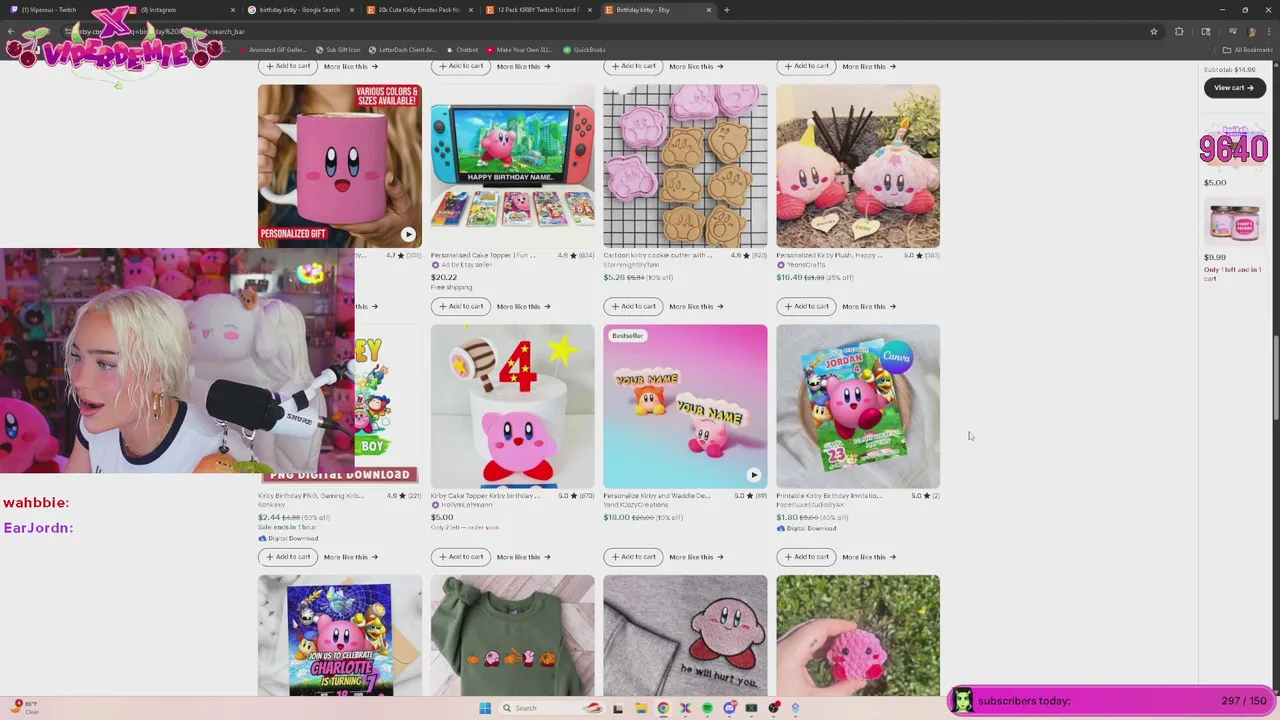This screenshot has width=1280, height=720.
Task: Open the QuickBooks bookmark
Action: pyautogui.click(x=584, y=50)
